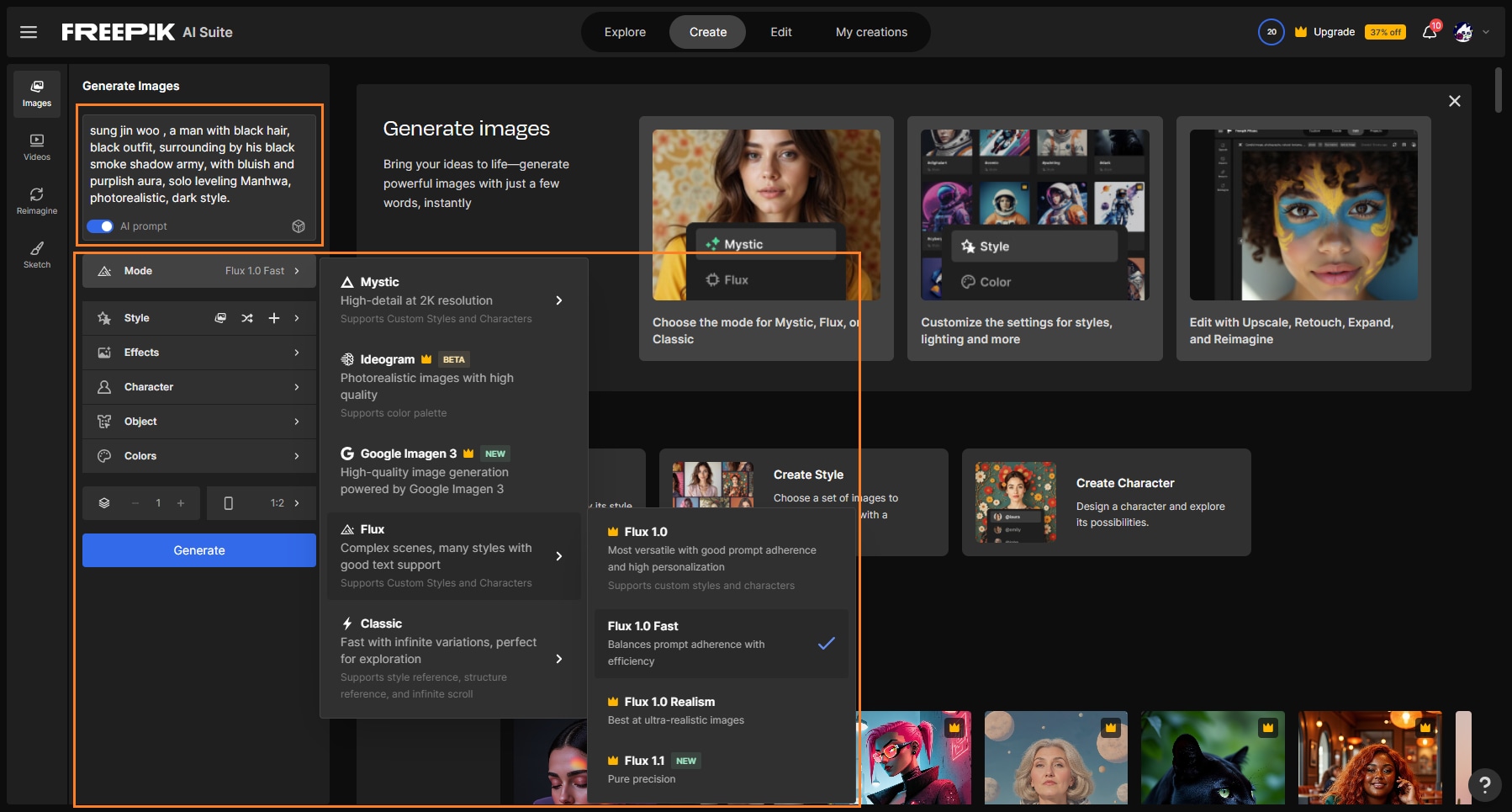The image size is (1512, 812).
Task: Click the Freepik AI Suite logo
Action: tap(147, 32)
